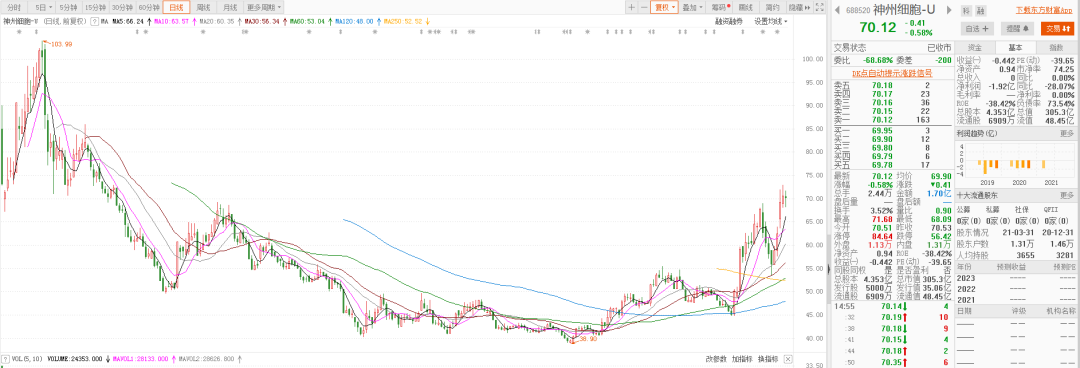This screenshot has width=1080, height=368.
Task: Open fullscreen chart view icon
Action: (x=819, y=8)
